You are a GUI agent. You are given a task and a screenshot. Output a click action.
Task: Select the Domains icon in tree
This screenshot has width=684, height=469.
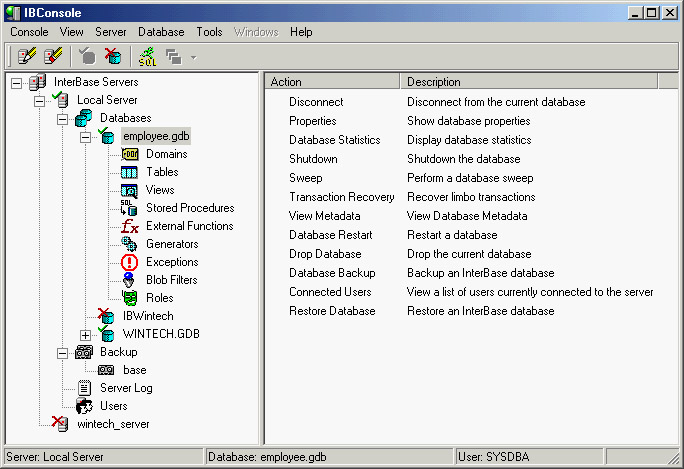tap(129, 154)
